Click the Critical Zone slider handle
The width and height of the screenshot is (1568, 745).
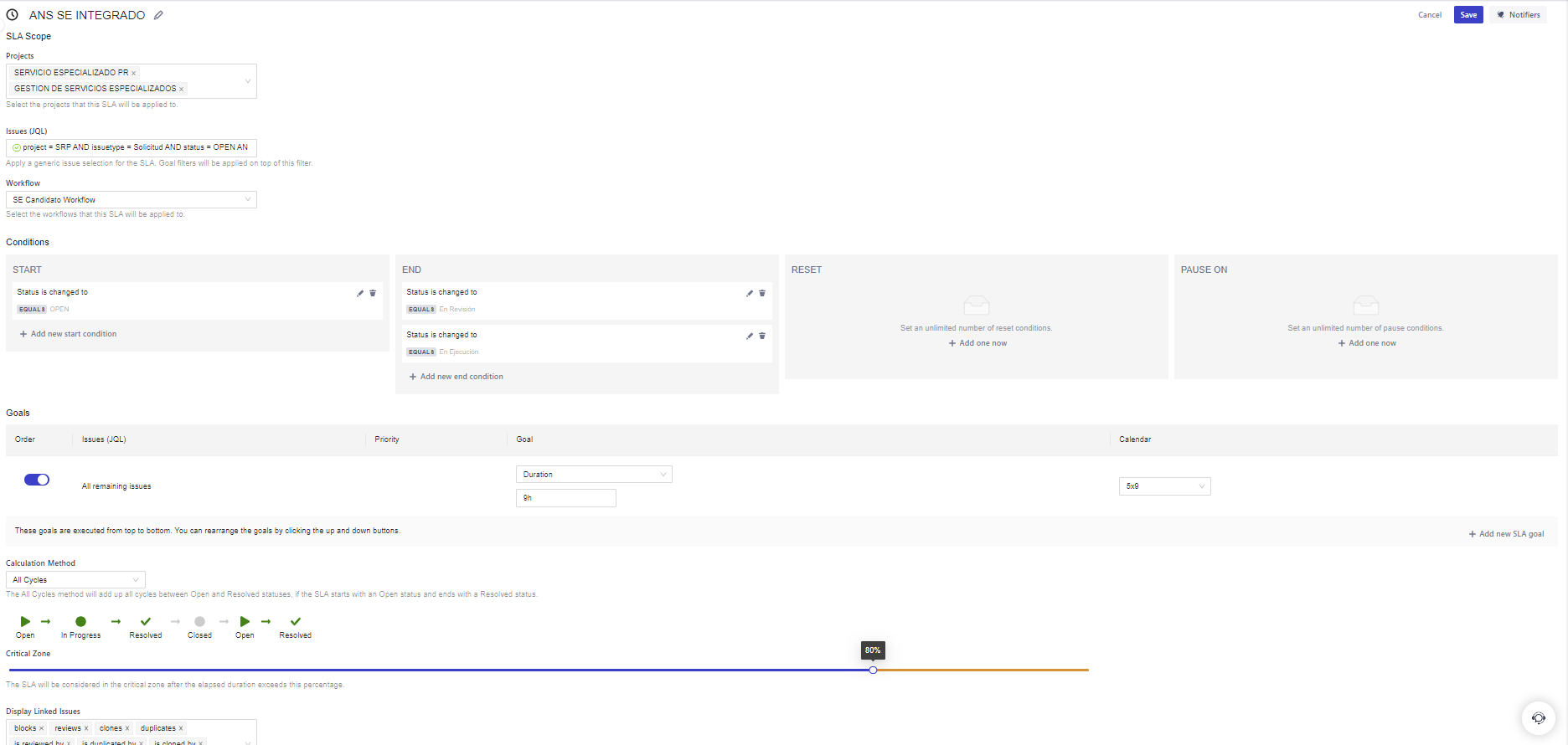(x=873, y=670)
